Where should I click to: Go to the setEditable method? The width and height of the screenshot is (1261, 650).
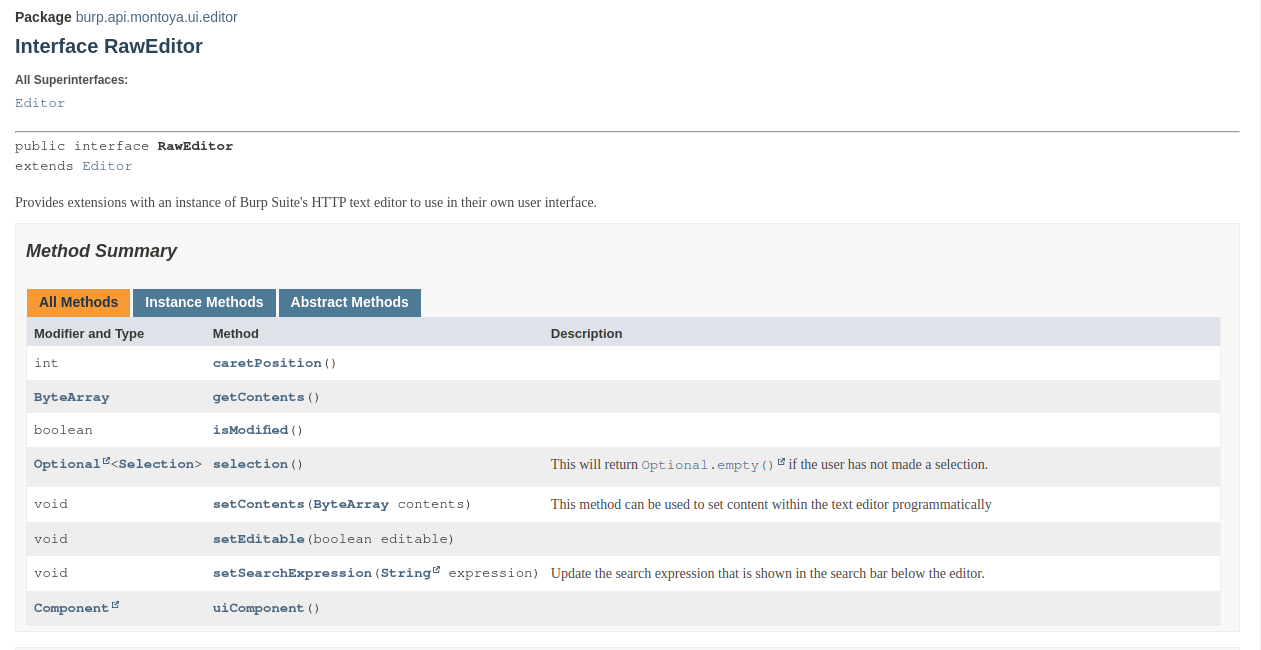coord(258,539)
